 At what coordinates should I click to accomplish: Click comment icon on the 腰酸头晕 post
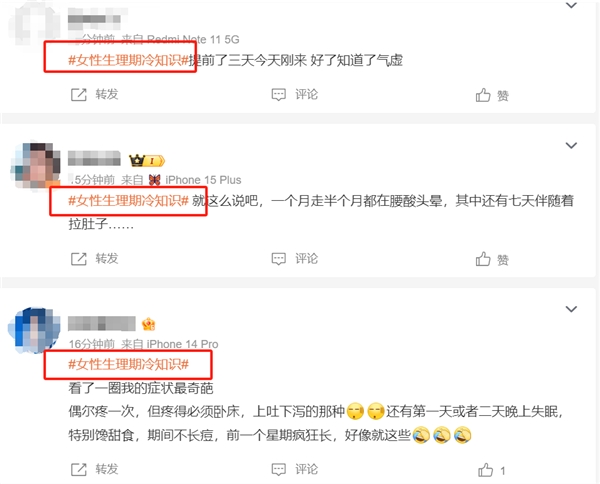click(x=279, y=259)
